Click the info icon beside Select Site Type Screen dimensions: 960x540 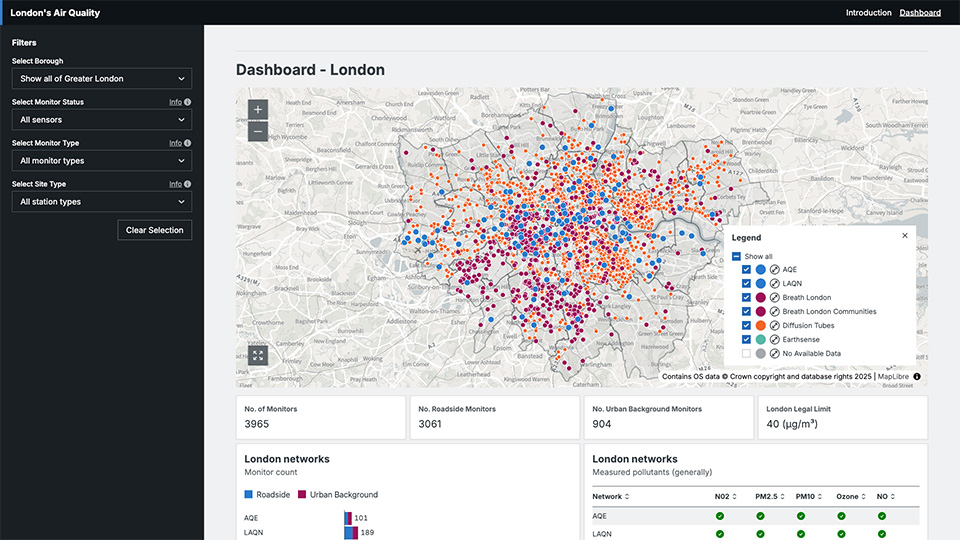187,184
